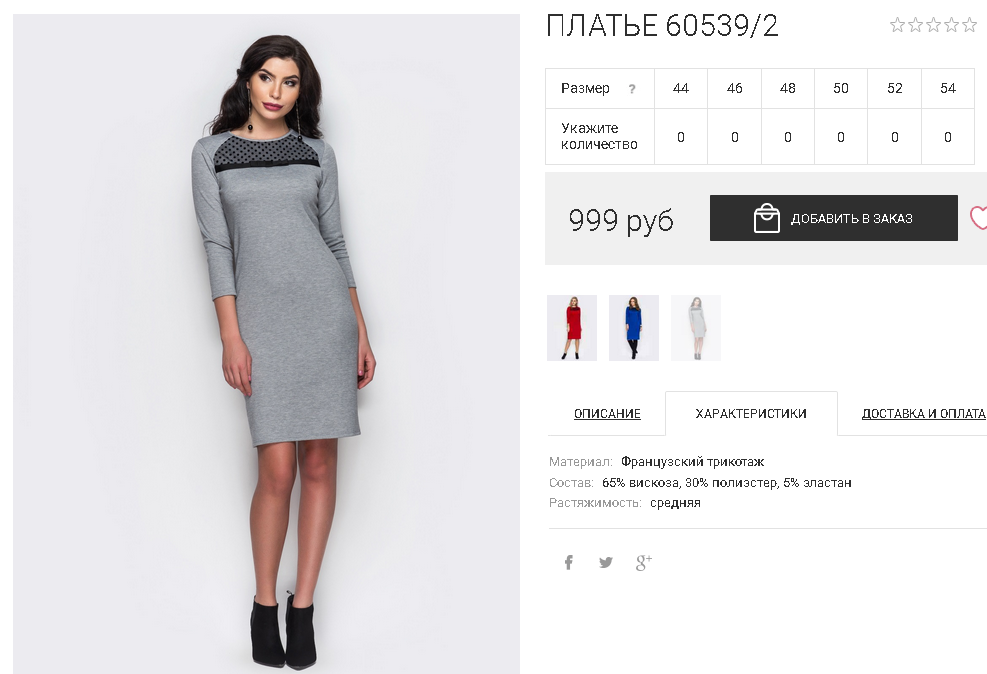Set quantity field for size 54

coord(947,137)
